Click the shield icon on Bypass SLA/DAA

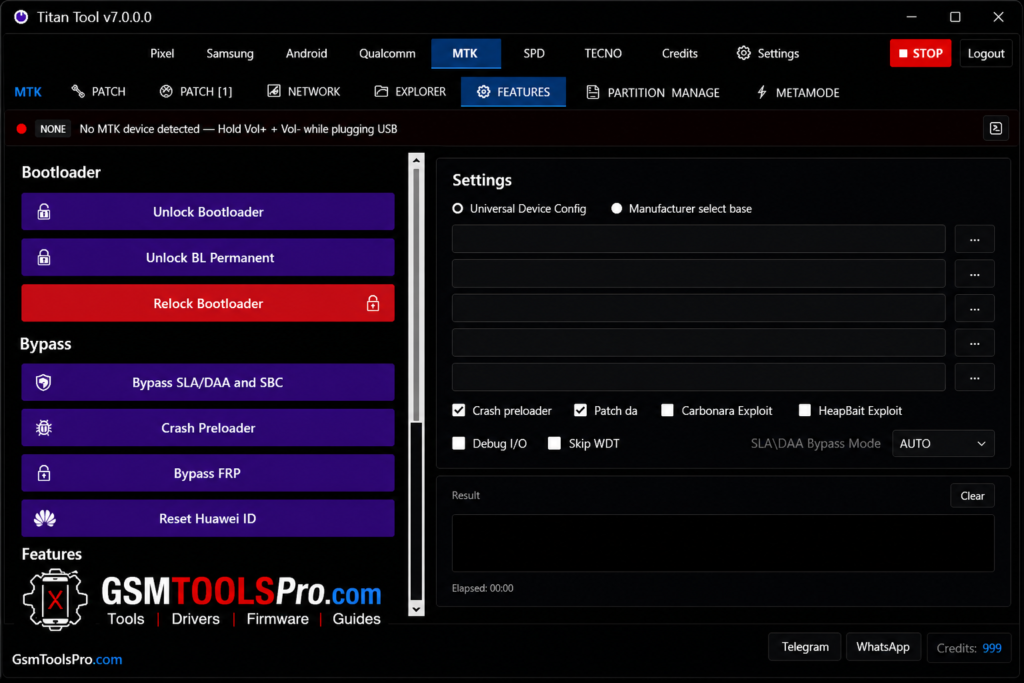44,382
